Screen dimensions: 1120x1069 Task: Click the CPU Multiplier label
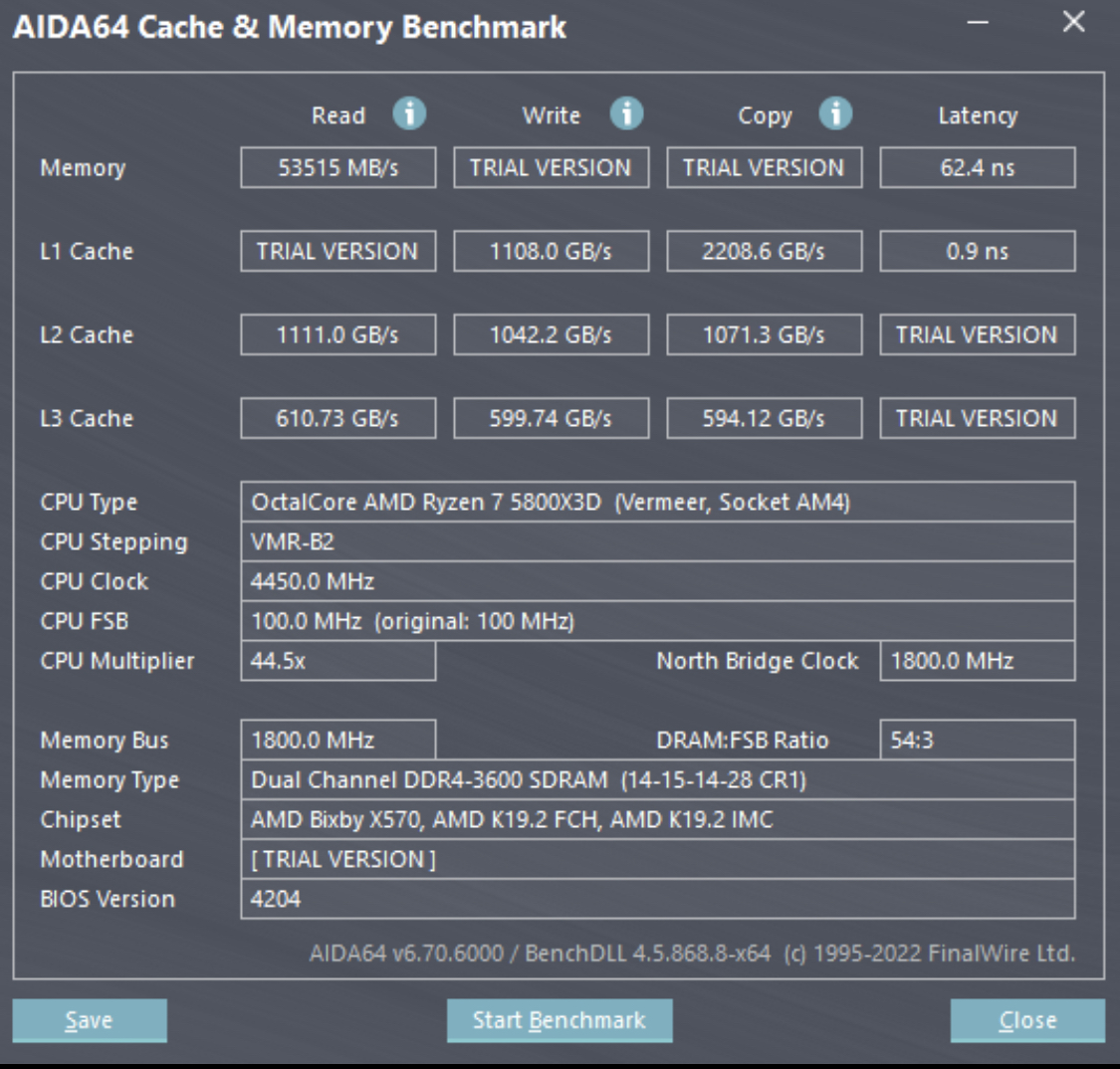116,661
